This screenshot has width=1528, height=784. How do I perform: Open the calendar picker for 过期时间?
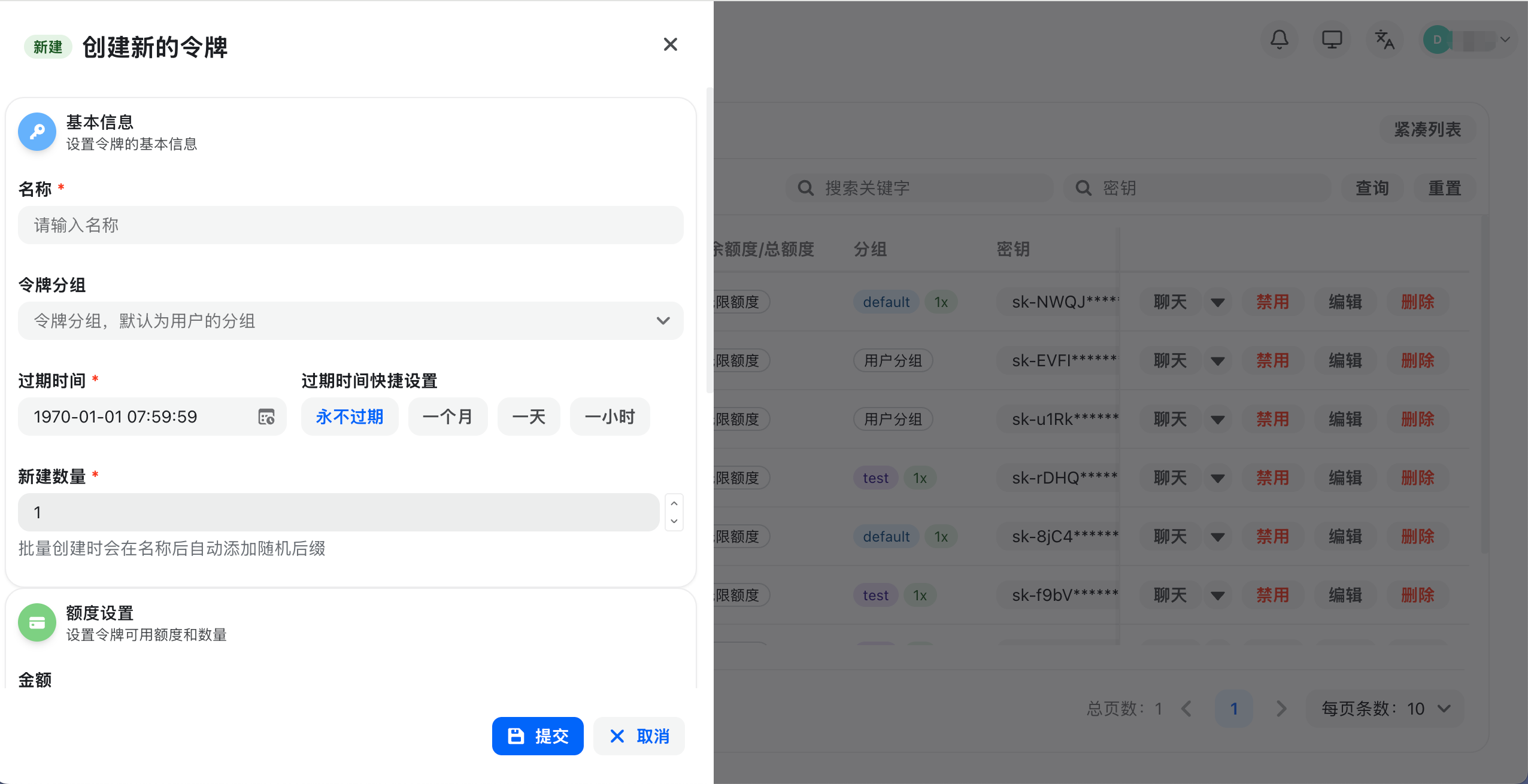click(266, 417)
